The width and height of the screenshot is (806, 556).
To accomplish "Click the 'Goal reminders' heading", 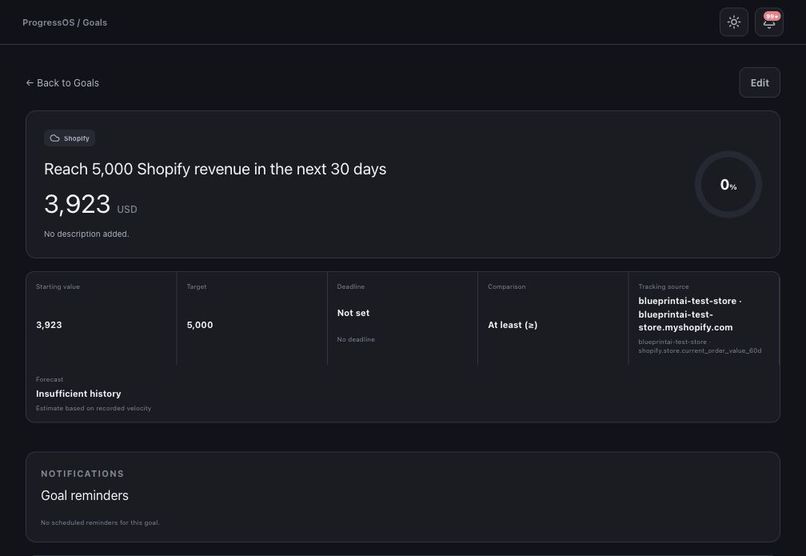I will pyautogui.click(x=85, y=495).
